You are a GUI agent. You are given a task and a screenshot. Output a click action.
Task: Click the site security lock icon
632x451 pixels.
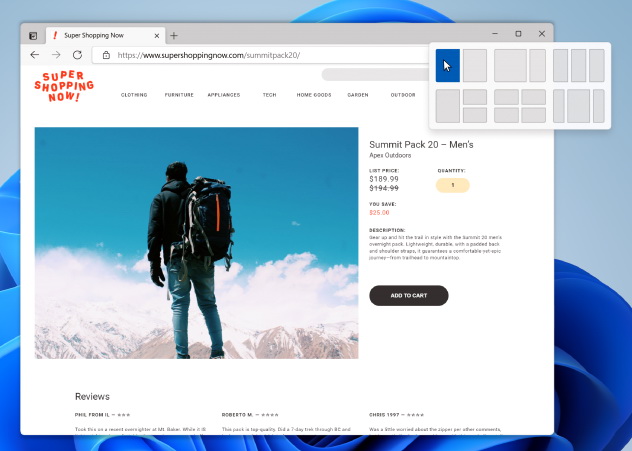pyautogui.click(x=106, y=55)
